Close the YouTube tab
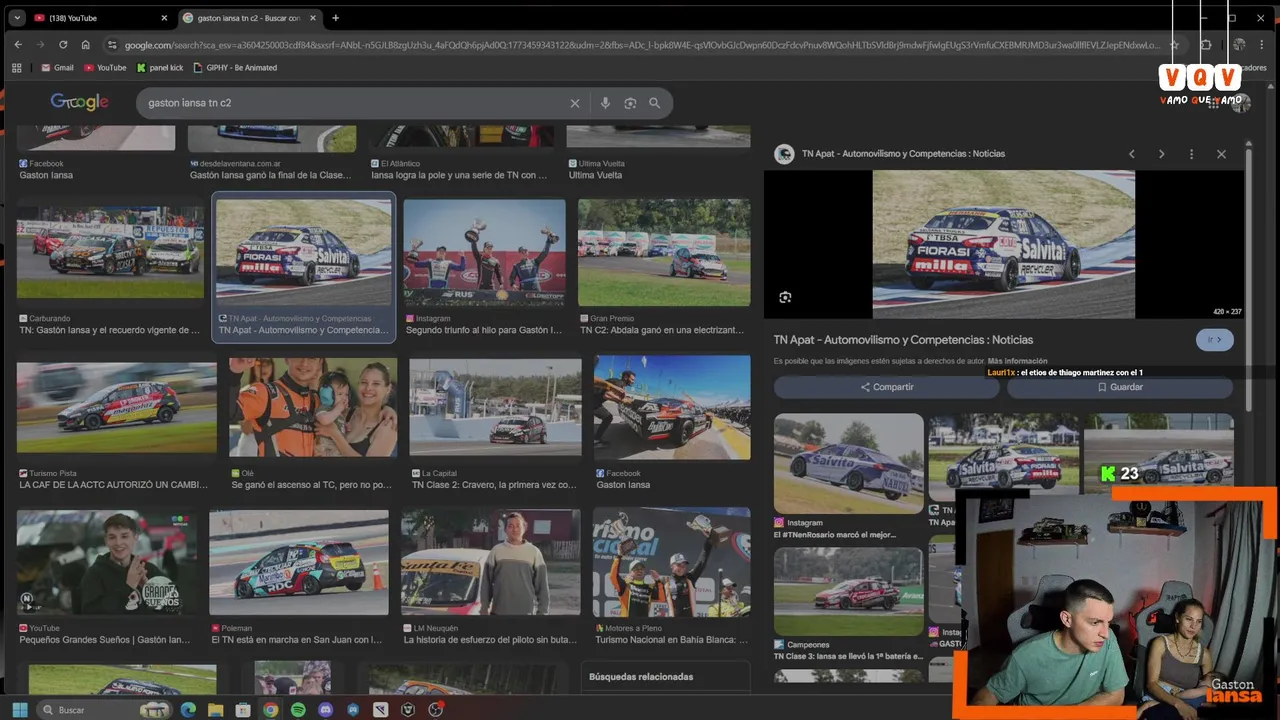 [164, 18]
